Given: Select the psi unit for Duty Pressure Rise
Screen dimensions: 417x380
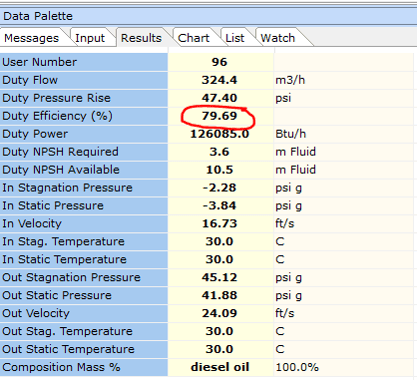Looking at the screenshot, I should [283, 98].
